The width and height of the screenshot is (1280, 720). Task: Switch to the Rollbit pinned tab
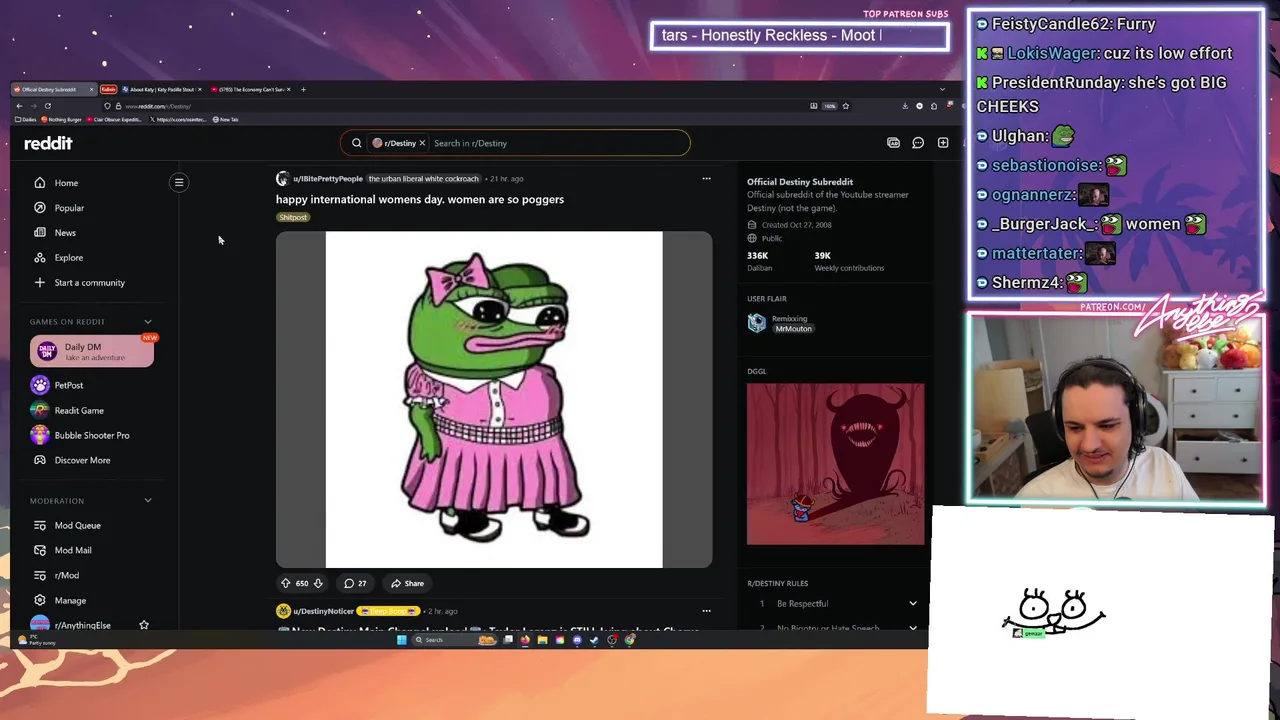pos(108,89)
